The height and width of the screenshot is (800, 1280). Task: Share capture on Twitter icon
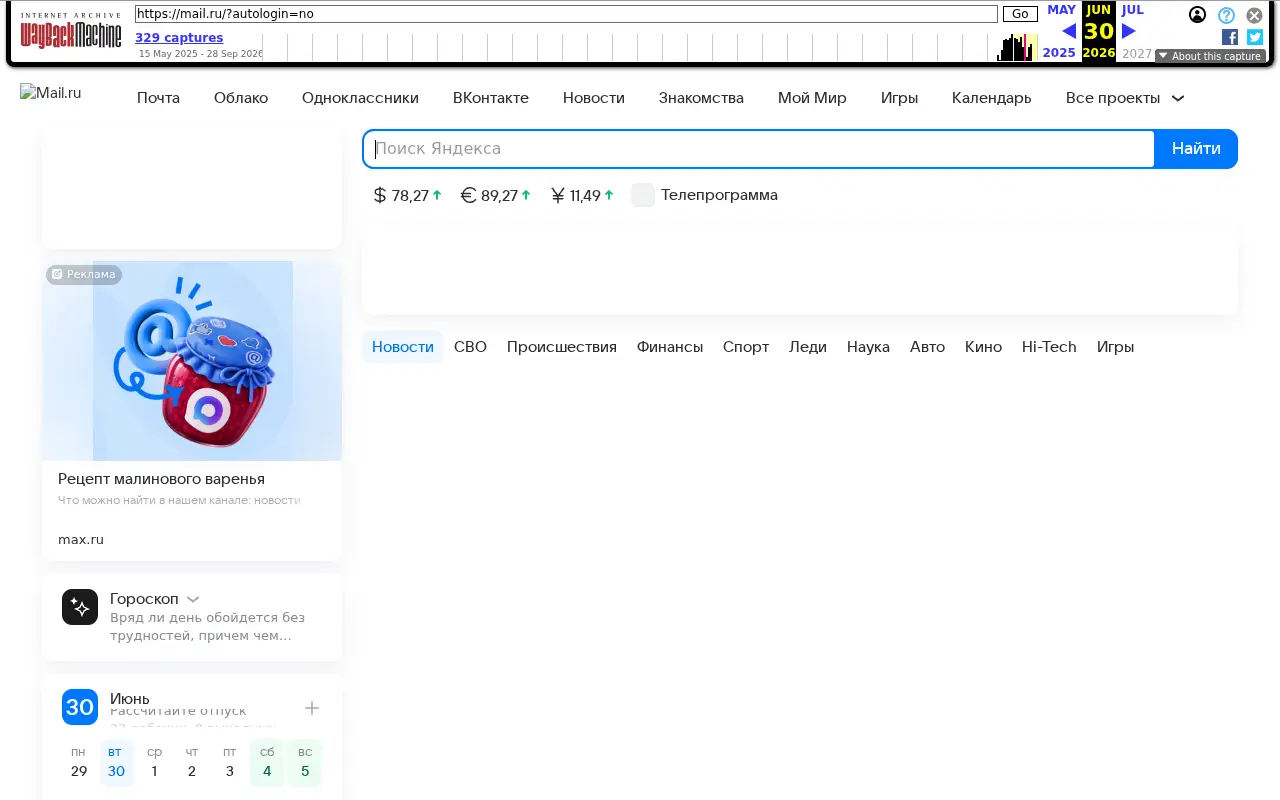point(1255,37)
